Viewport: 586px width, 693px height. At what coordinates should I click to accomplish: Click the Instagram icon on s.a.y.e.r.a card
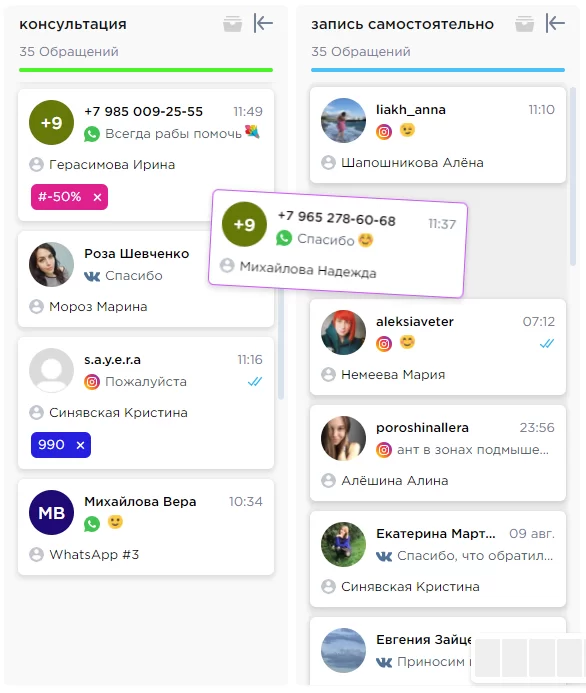(92, 382)
